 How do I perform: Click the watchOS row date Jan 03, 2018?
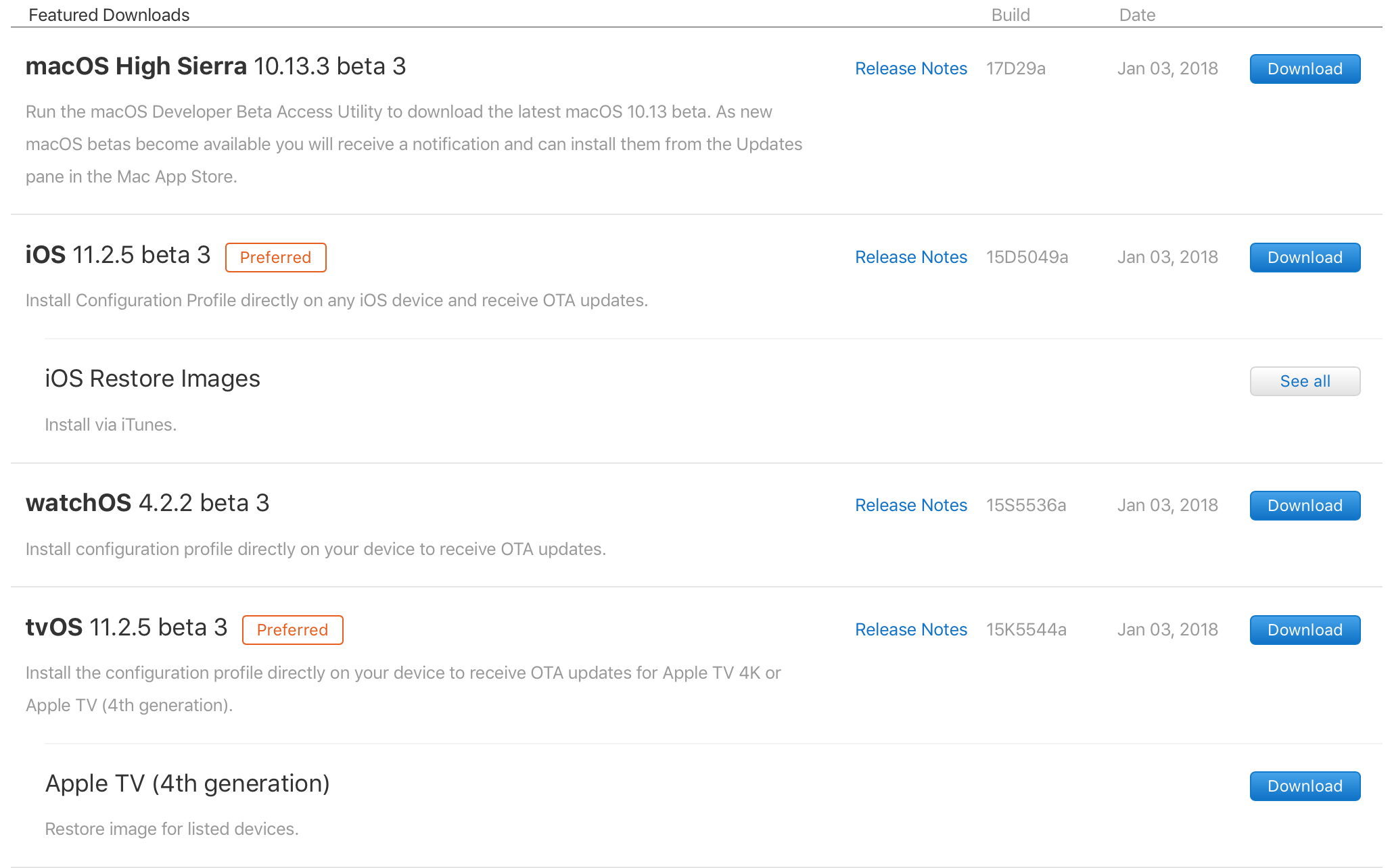point(1167,506)
